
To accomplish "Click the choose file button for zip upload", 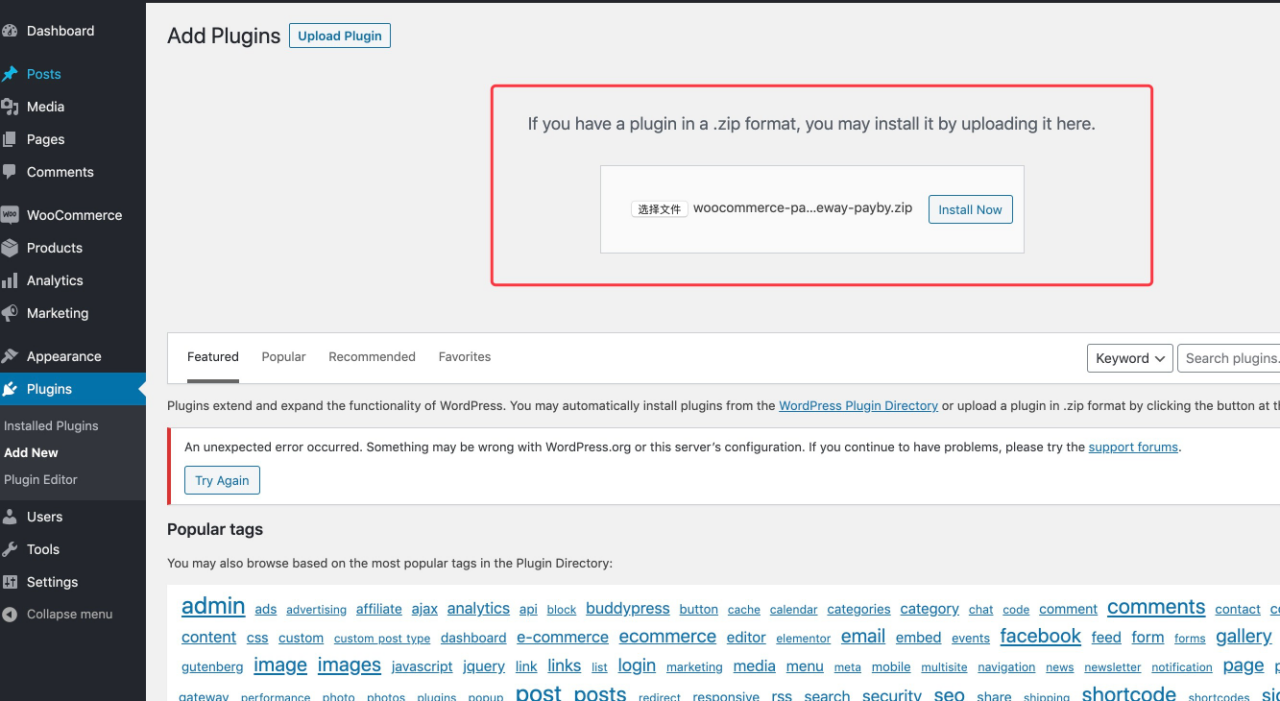I will [x=659, y=209].
